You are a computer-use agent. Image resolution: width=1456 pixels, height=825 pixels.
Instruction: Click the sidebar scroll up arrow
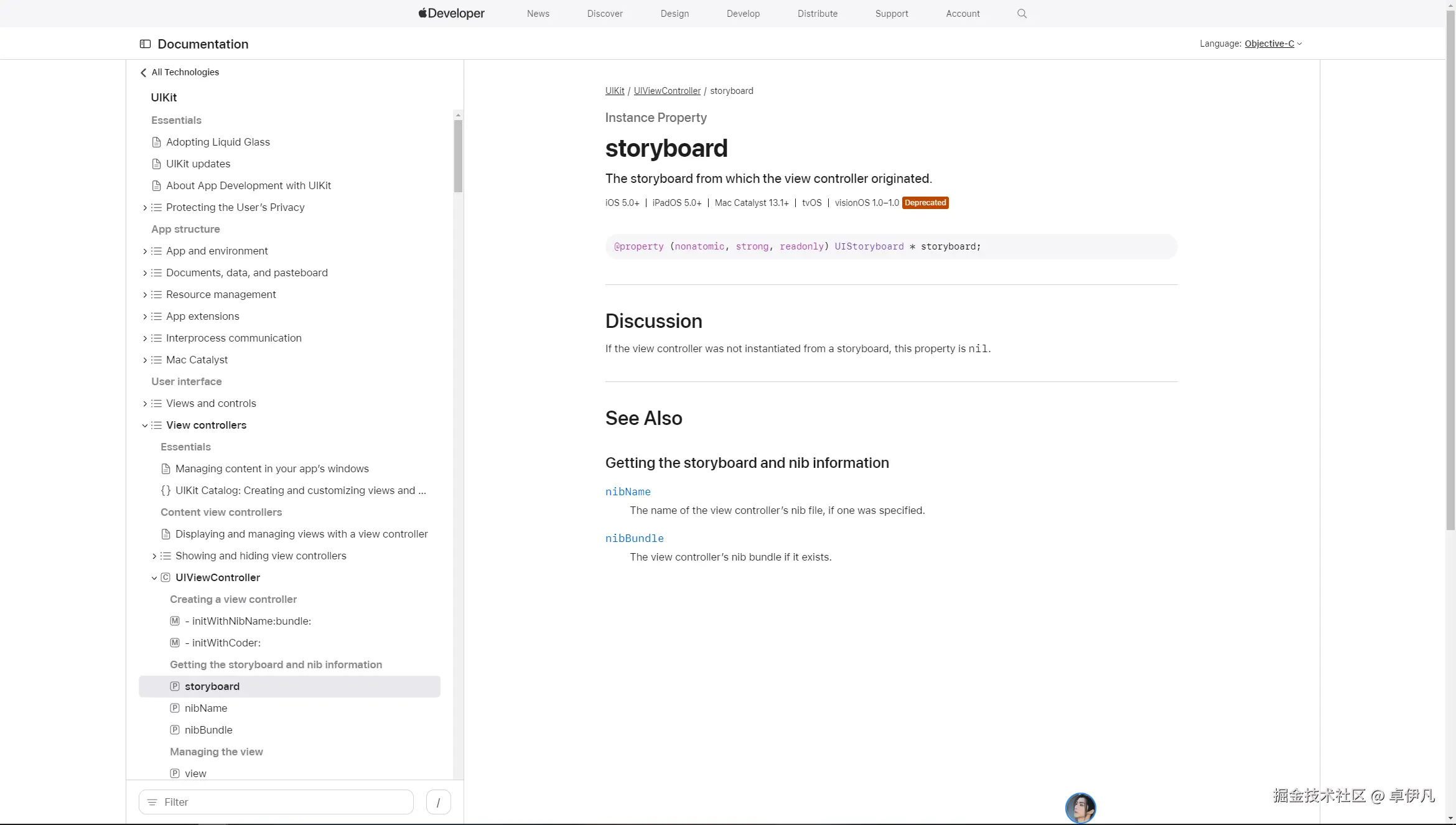click(458, 115)
